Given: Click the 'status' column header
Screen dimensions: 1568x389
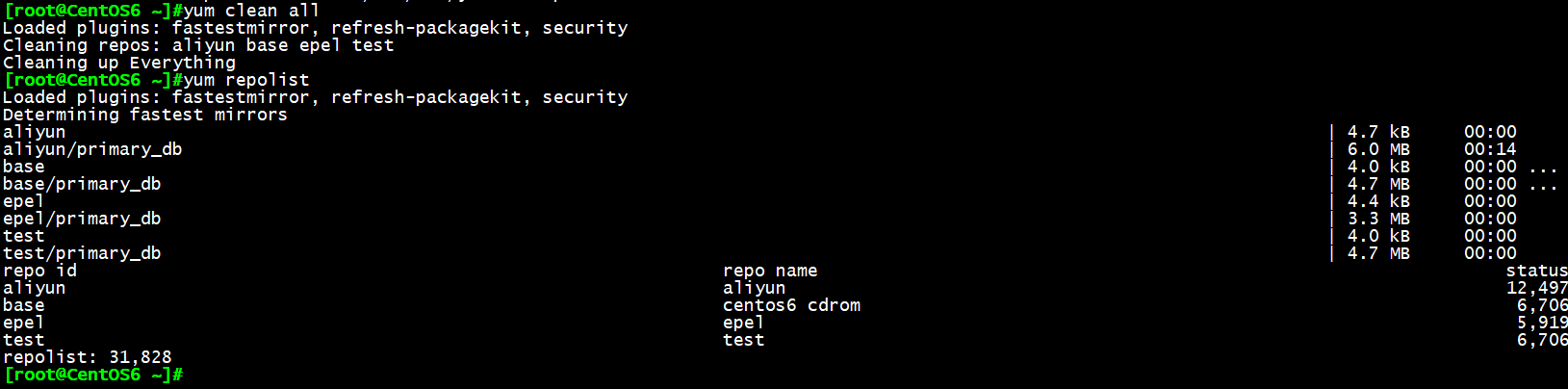Looking at the screenshot, I should tap(1536, 271).
